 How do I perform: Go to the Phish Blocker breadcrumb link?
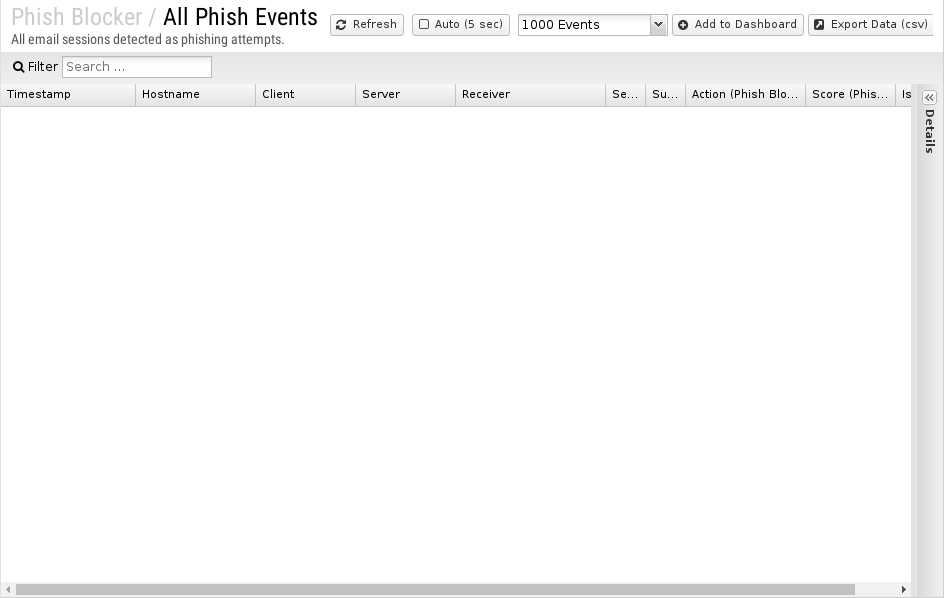click(x=76, y=17)
